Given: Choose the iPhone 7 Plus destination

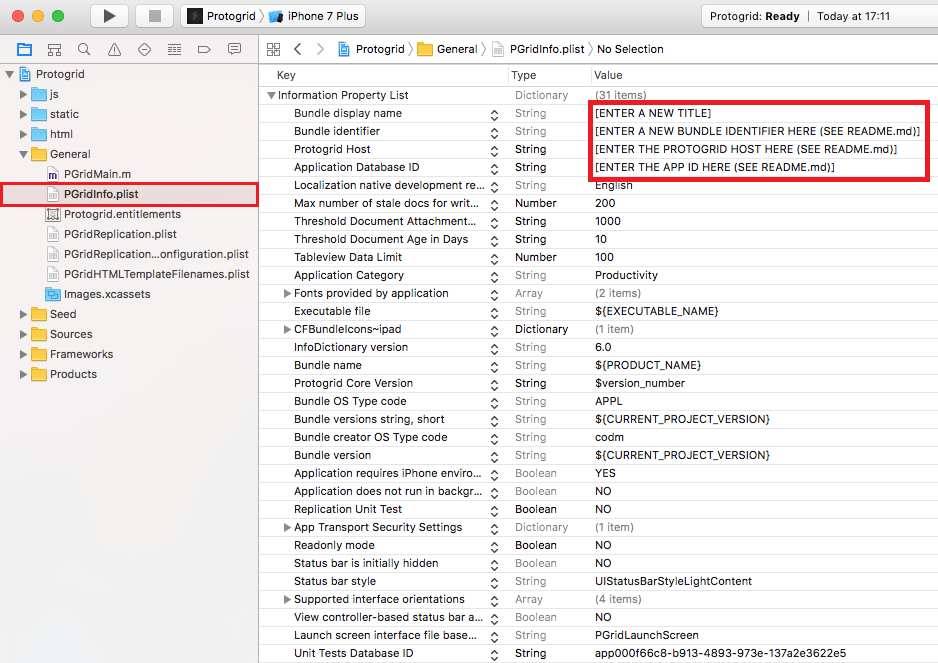Looking at the screenshot, I should point(314,16).
